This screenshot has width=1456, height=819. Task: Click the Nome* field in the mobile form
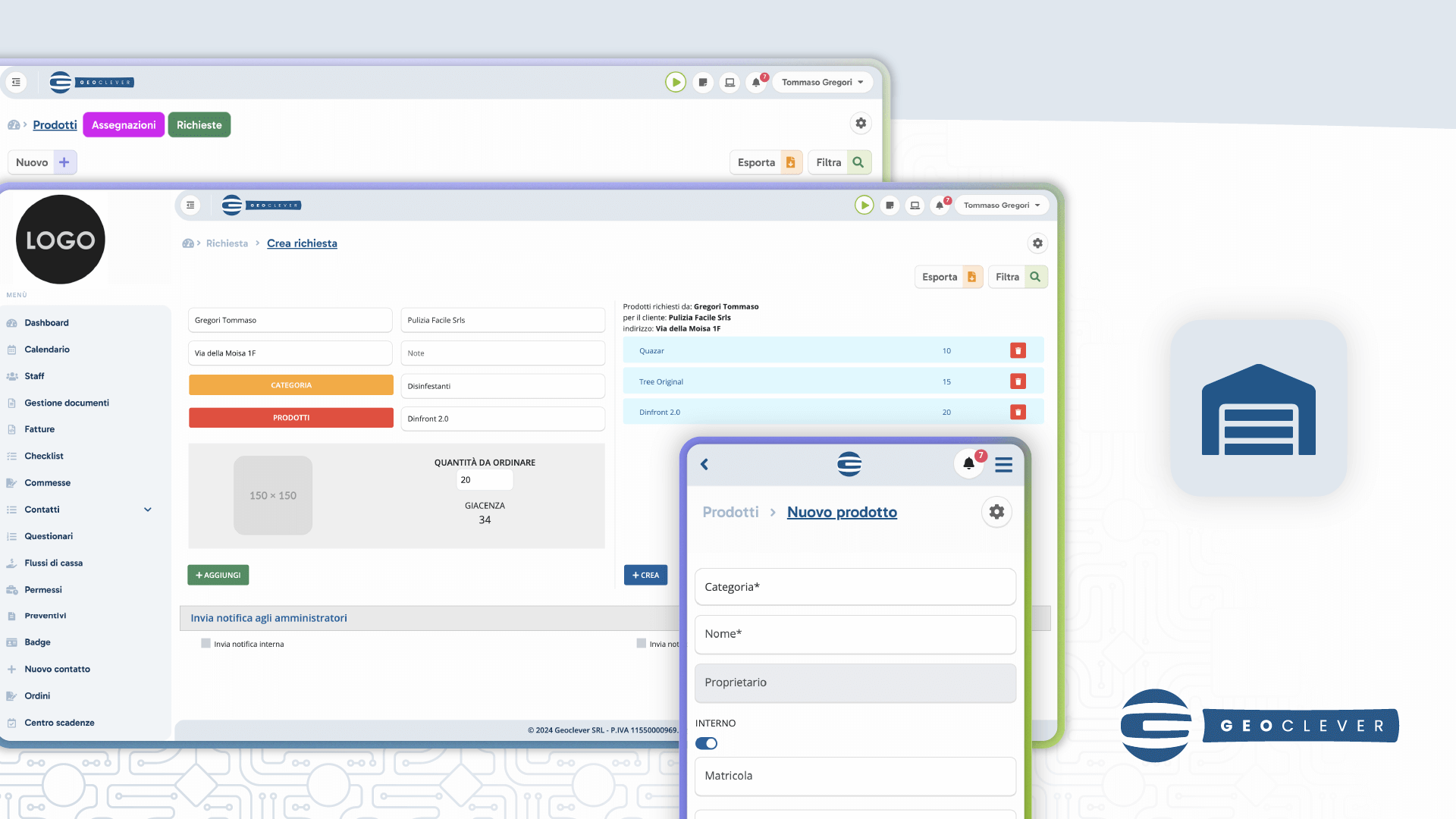(855, 634)
